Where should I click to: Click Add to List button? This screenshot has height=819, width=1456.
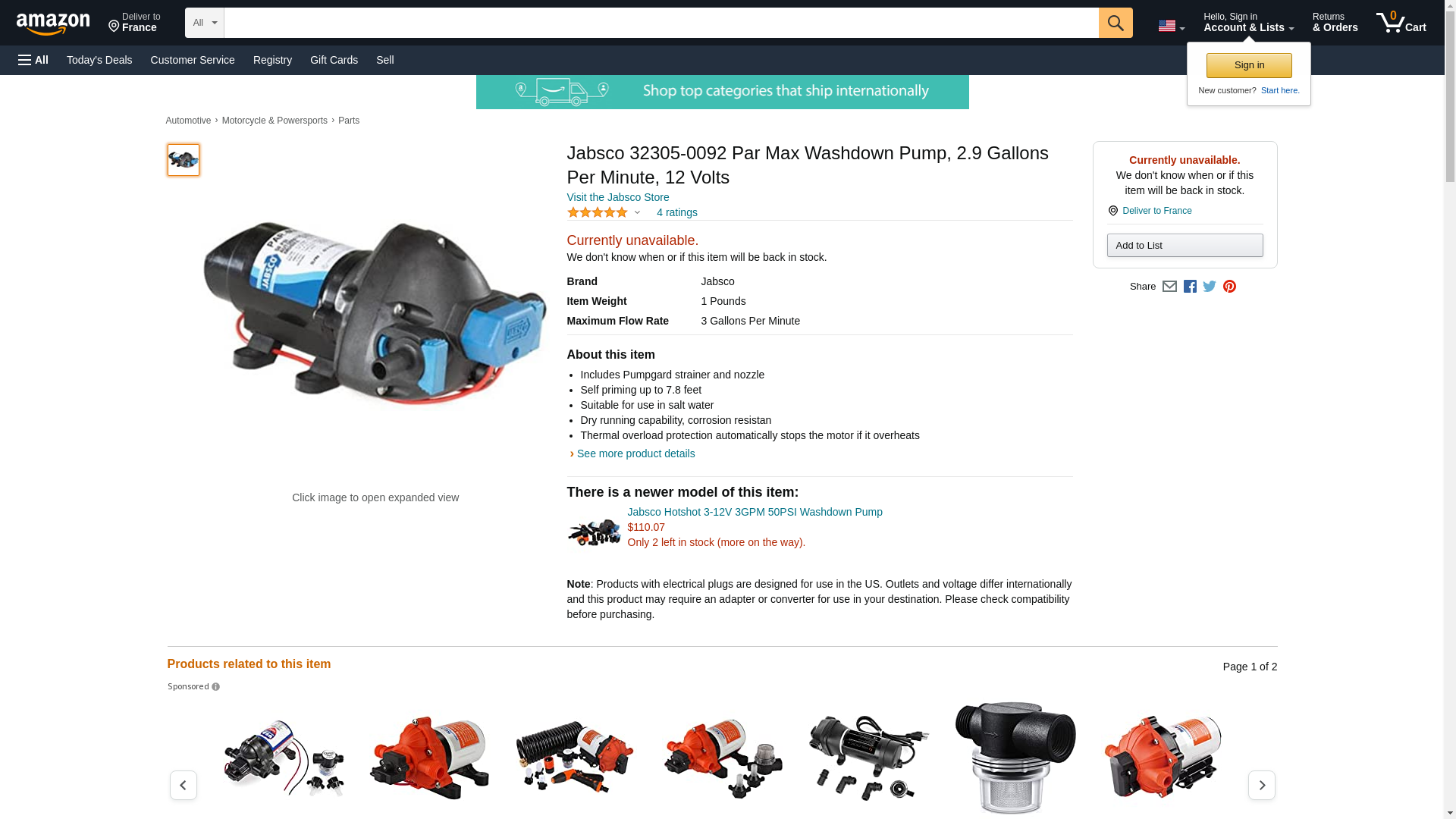coord(1185,245)
